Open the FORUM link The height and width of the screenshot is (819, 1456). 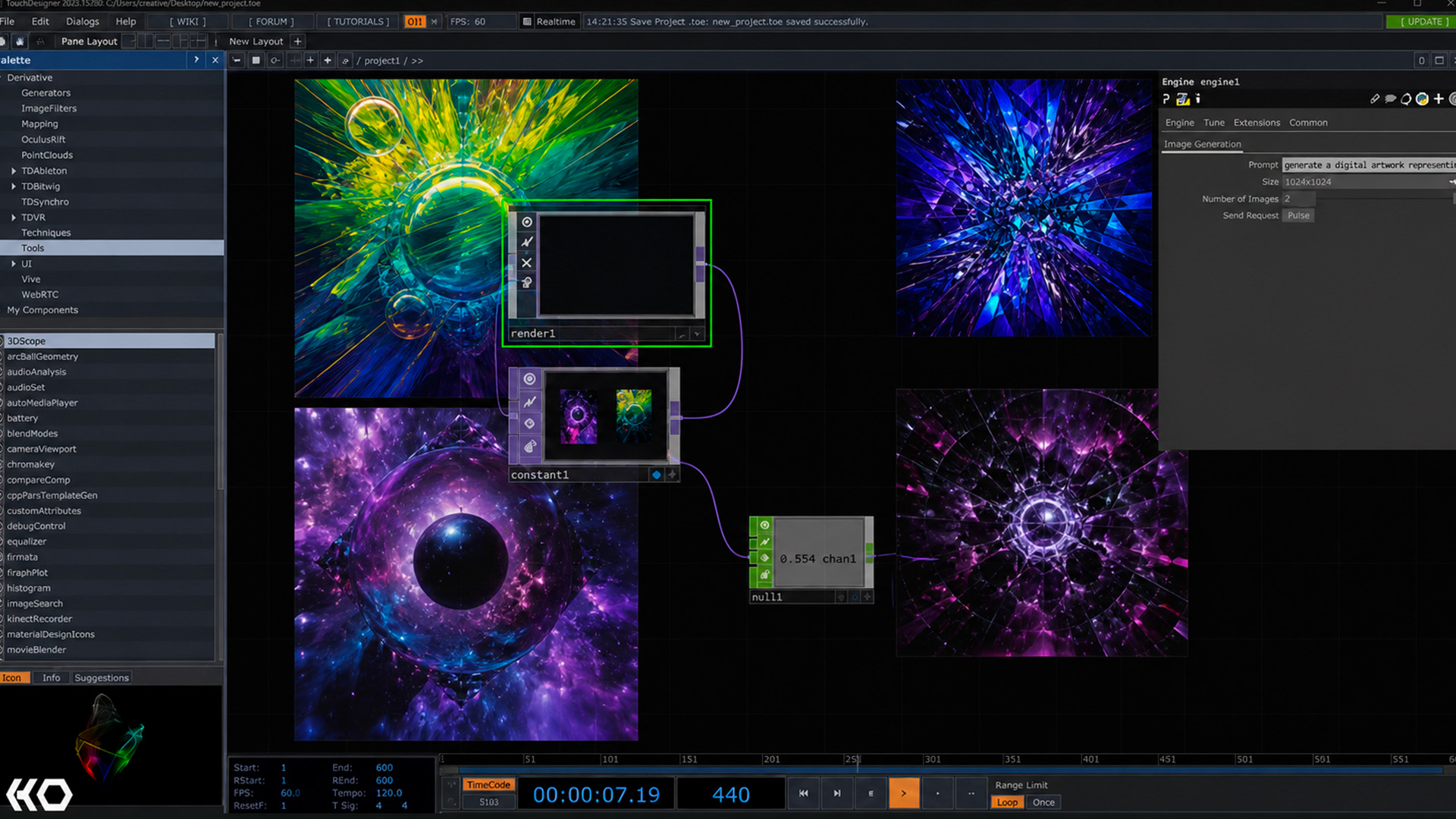click(271, 22)
